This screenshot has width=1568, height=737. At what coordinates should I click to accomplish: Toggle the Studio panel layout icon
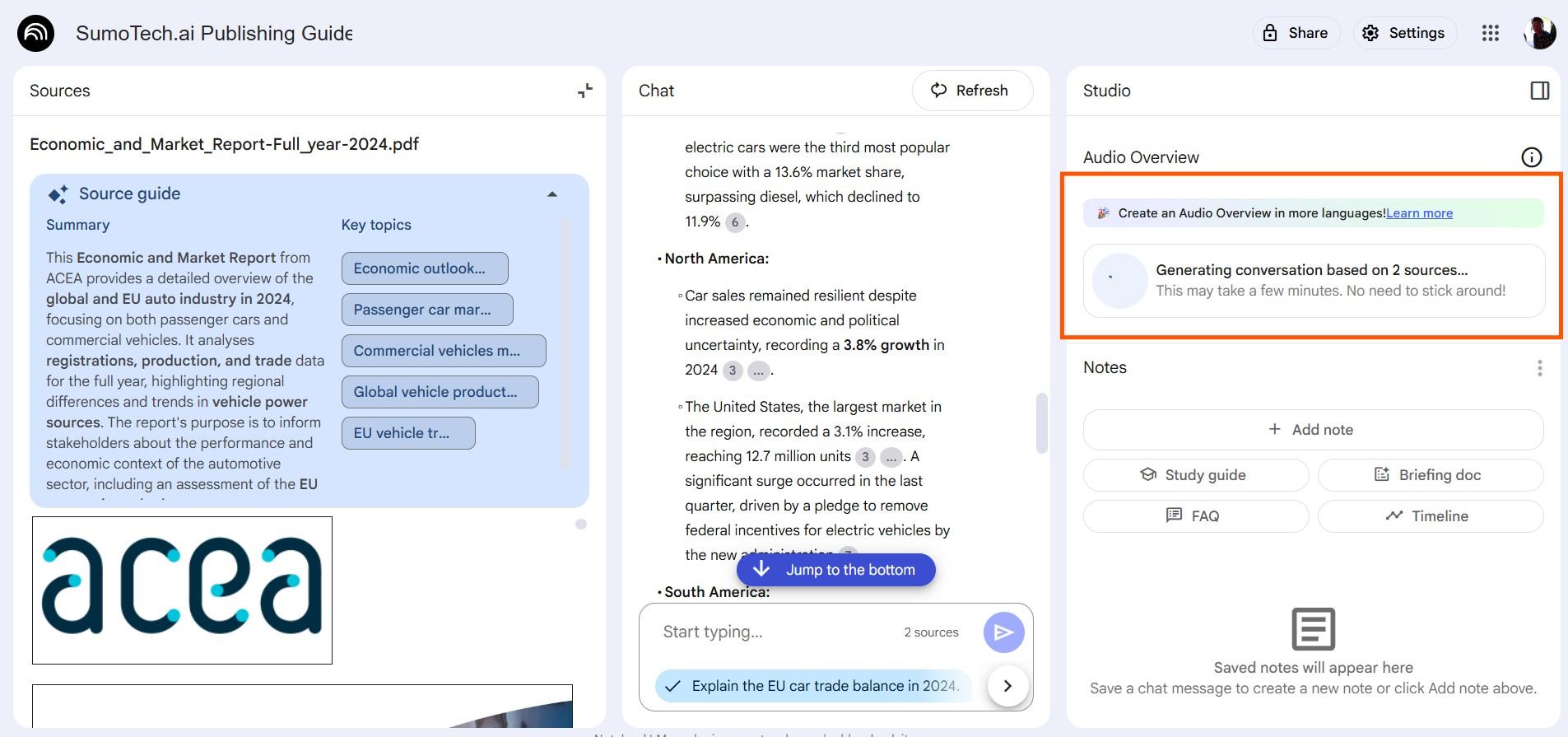[1539, 91]
